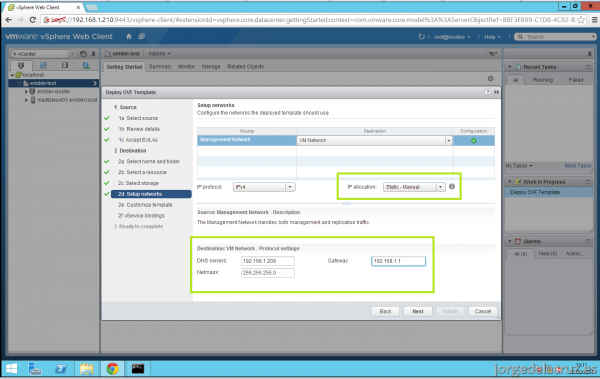This screenshot has height=379, width=600.
Task: Maximize the Recent Tasks panel
Action: point(589,67)
